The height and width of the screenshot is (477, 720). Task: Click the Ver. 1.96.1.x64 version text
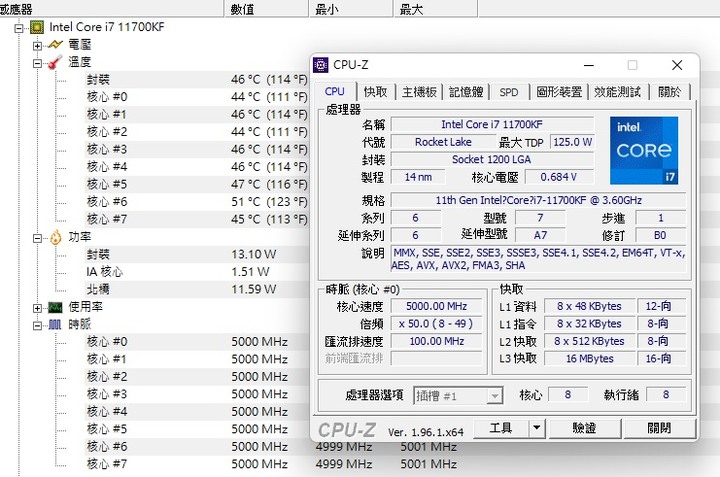click(x=426, y=432)
